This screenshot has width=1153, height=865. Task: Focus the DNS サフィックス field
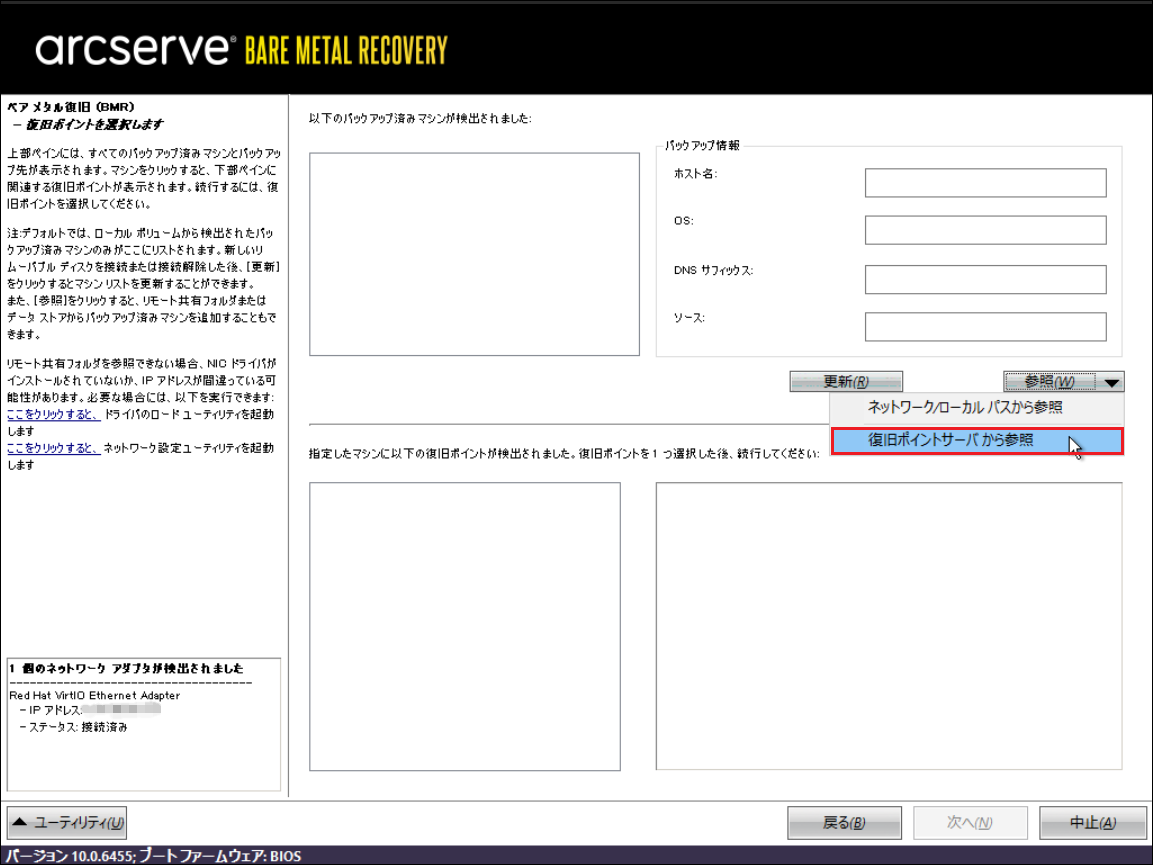[x=984, y=279]
